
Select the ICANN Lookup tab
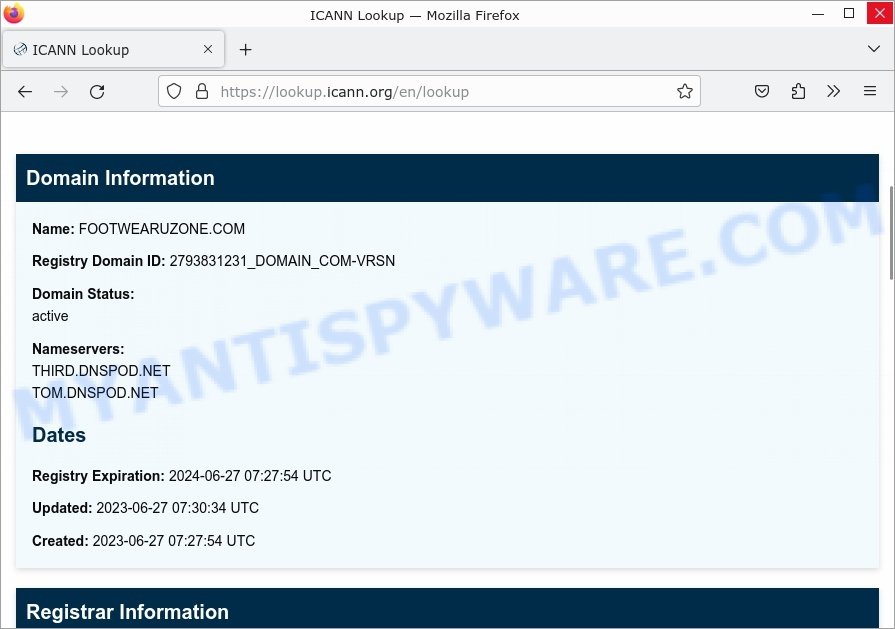[114, 50]
